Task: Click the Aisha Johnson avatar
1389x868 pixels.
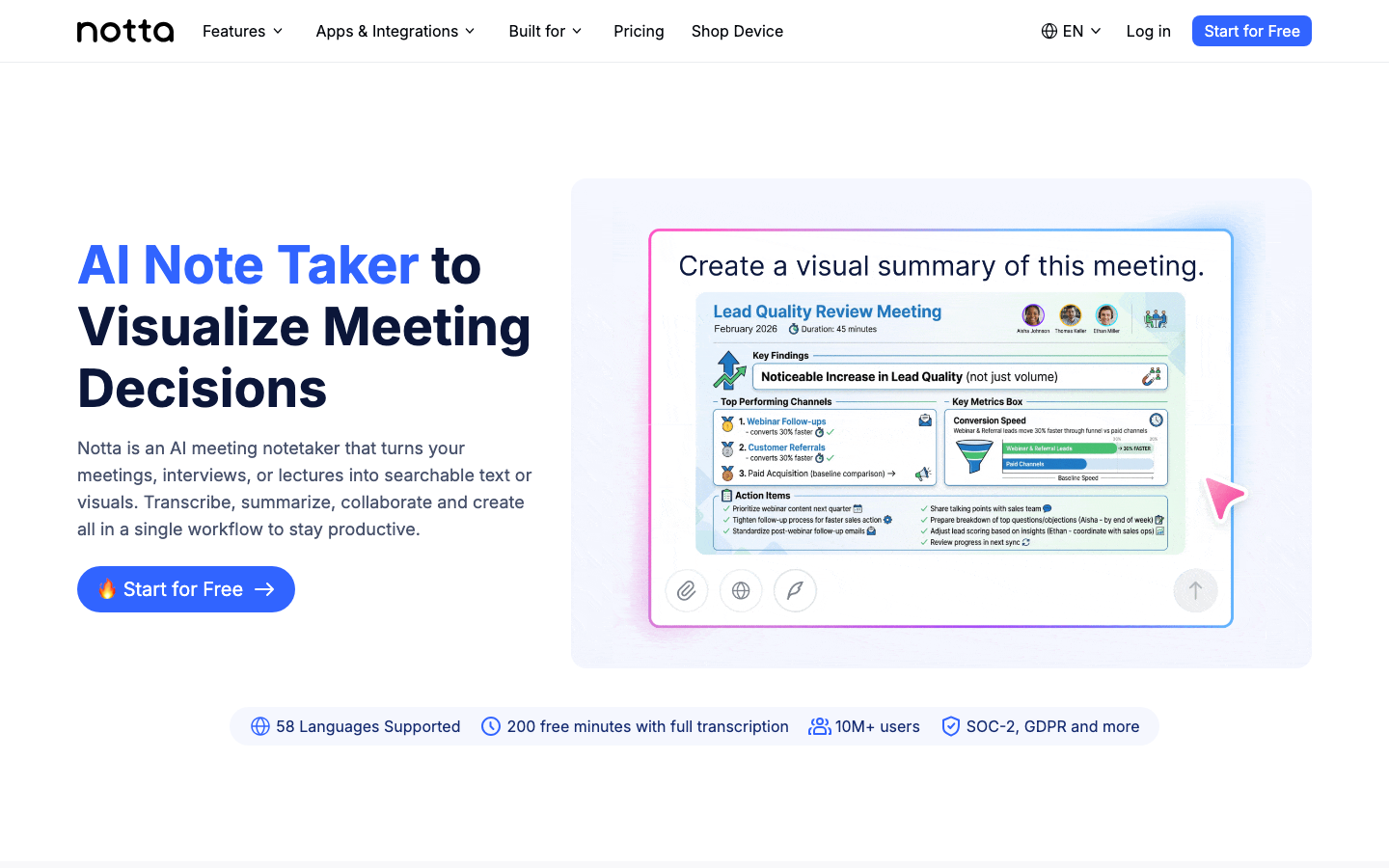Action: point(1033,315)
